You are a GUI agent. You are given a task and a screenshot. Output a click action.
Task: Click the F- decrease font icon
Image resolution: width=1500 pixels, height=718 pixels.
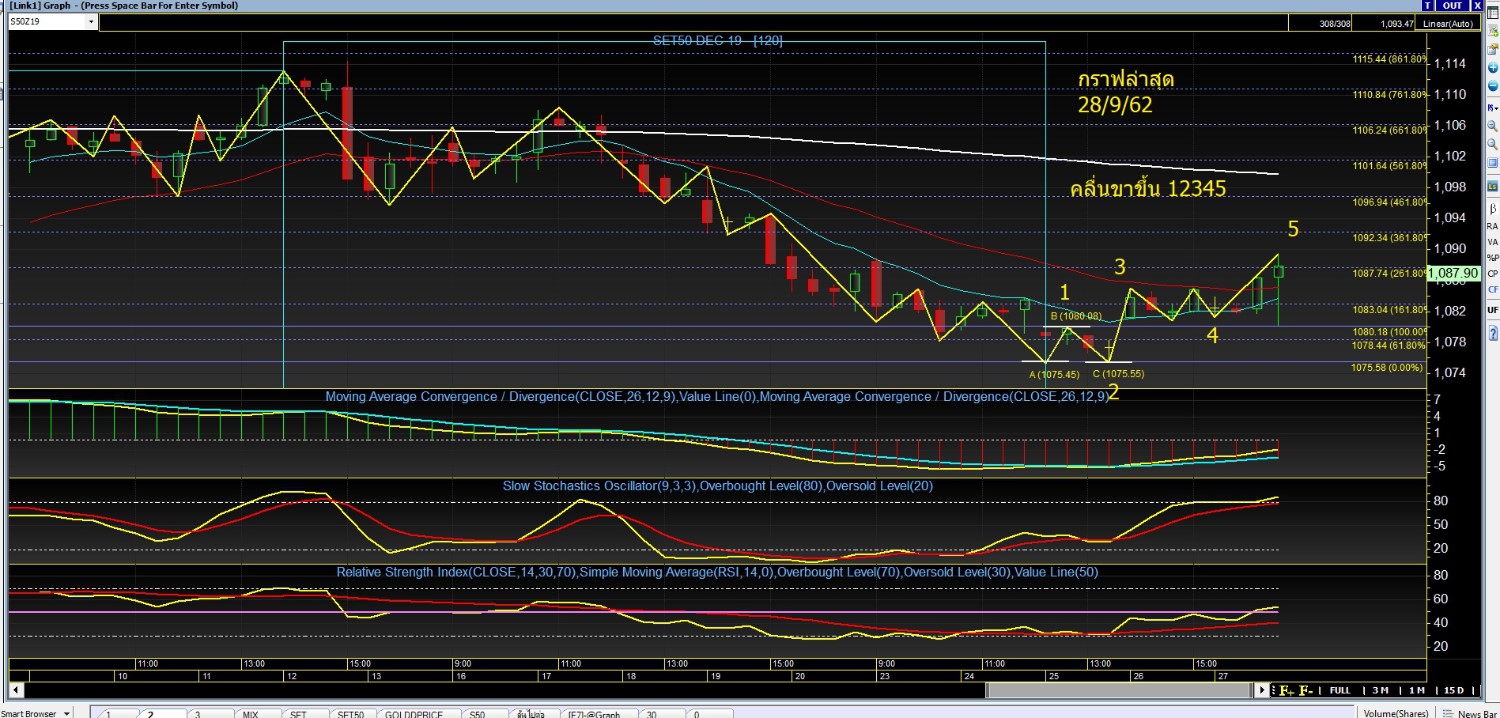pyautogui.click(x=1306, y=690)
